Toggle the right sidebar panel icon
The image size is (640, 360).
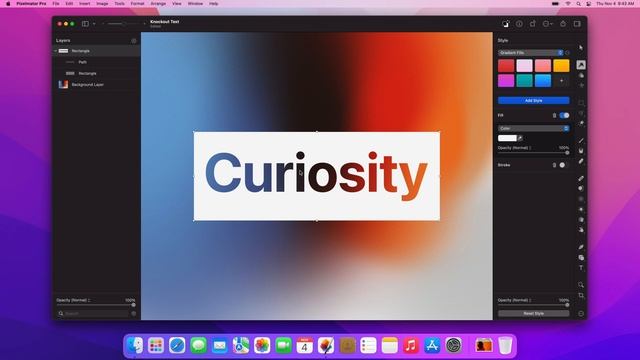(x=577, y=24)
